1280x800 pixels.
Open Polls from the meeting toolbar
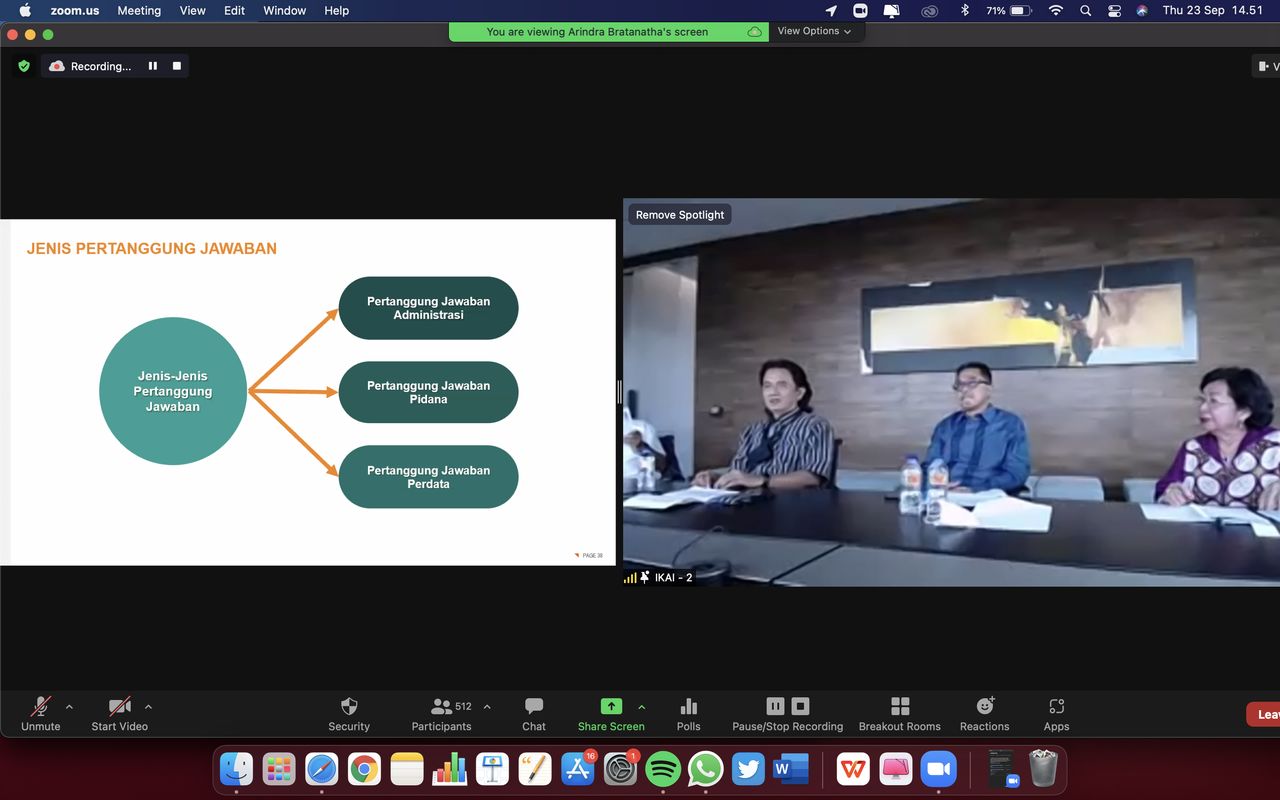point(688,714)
